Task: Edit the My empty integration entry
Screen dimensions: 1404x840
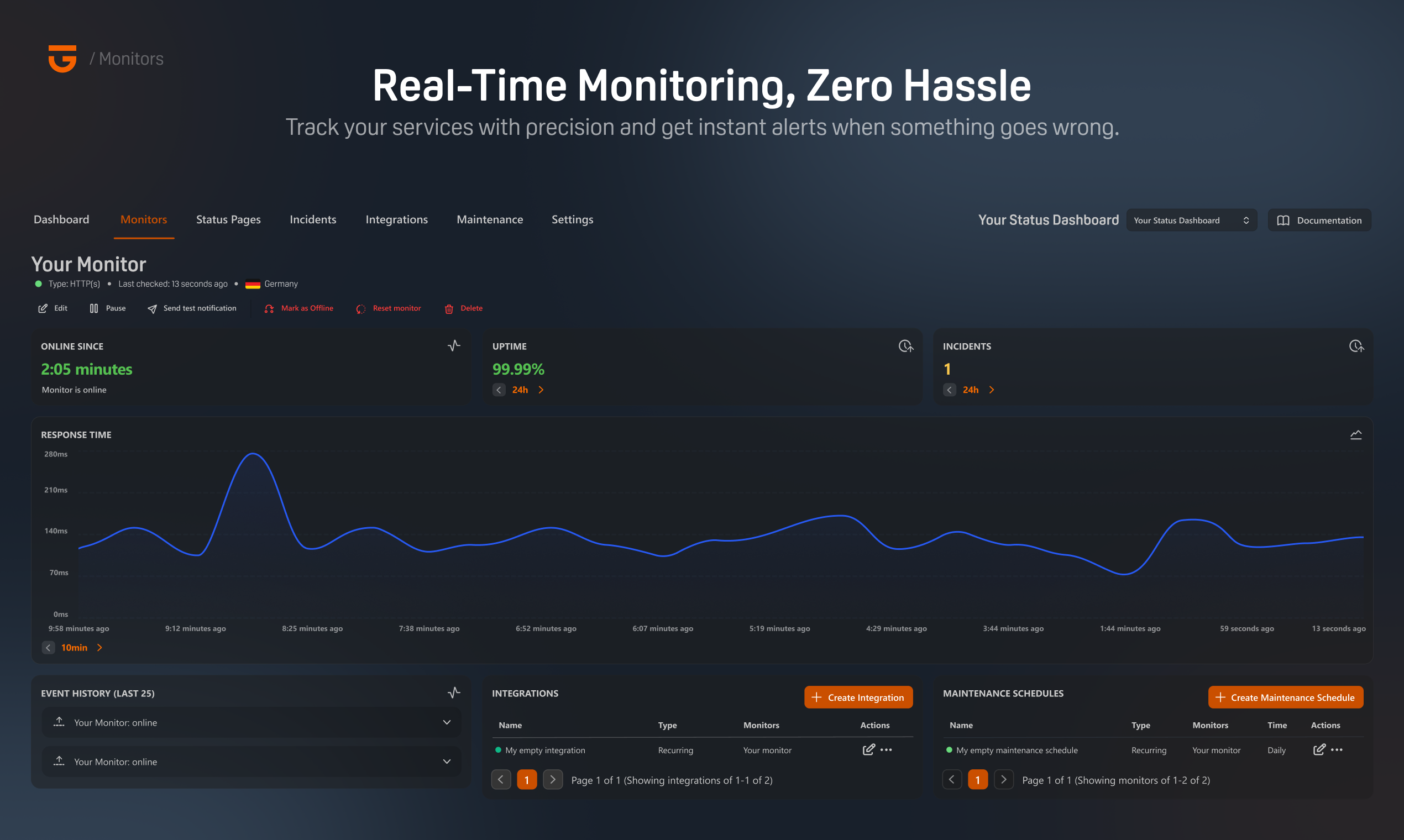Action: 868,749
